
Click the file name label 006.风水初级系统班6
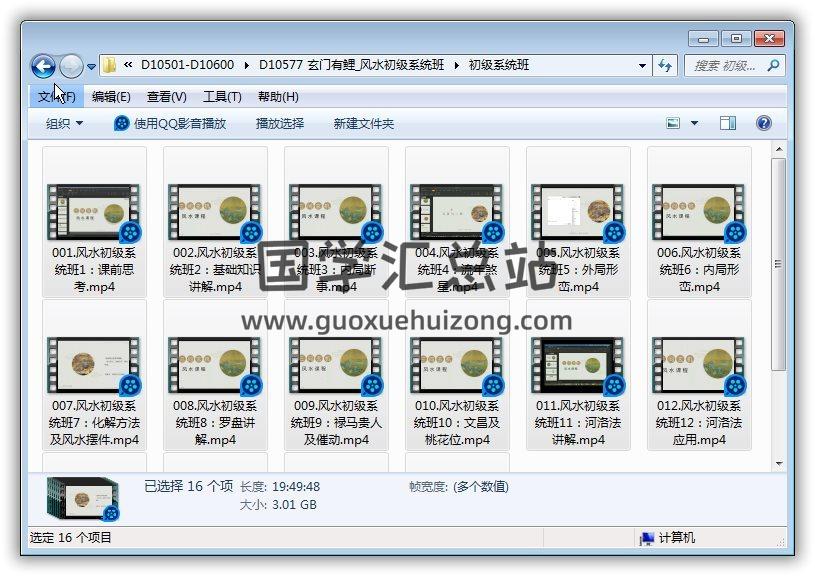(699, 269)
